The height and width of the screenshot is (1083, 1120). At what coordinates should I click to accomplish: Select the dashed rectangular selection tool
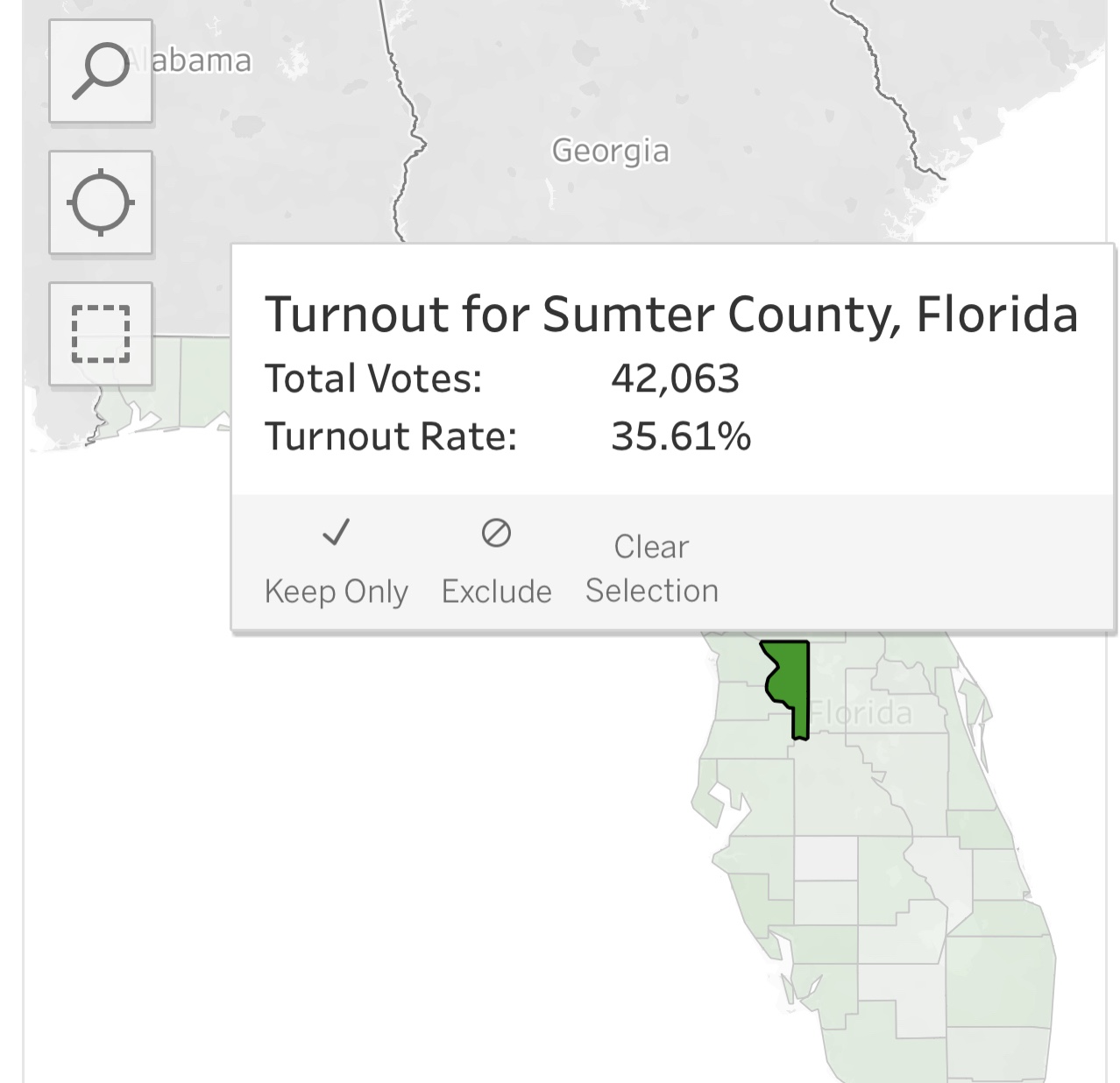pos(101,334)
